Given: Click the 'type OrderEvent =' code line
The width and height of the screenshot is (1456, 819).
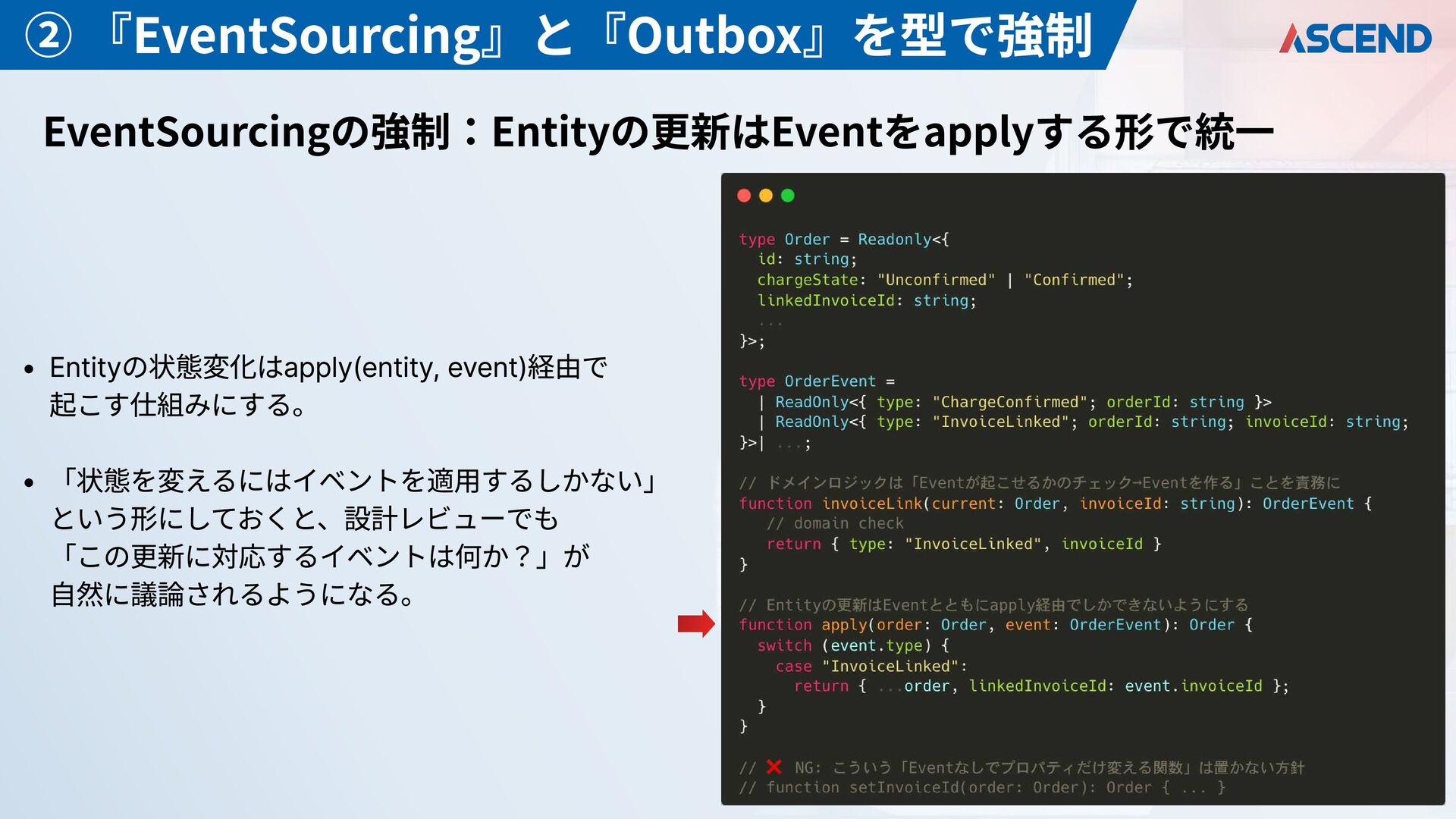Looking at the screenshot, I should click(x=817, y=381).
